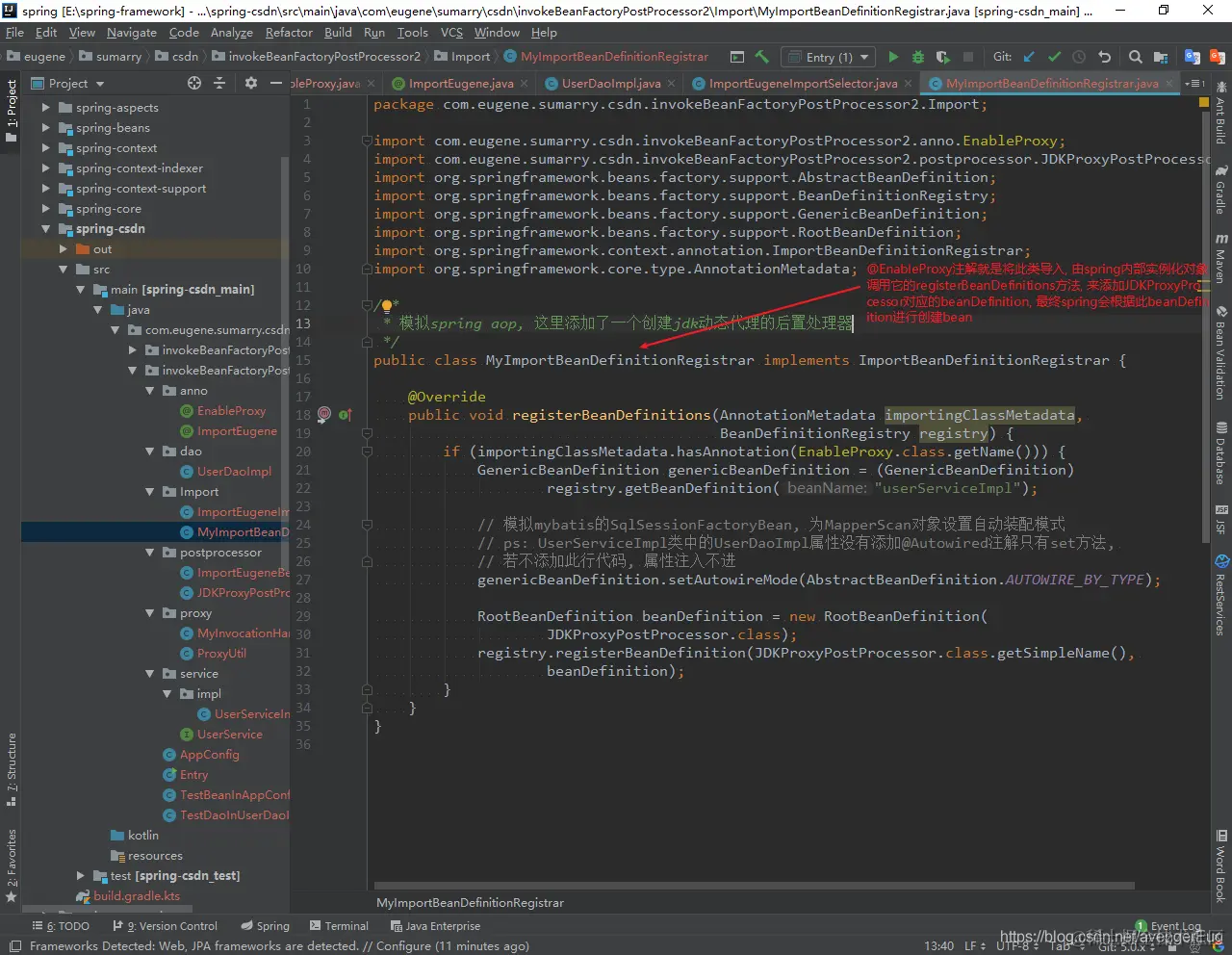Toggle tool window bars icon in status bar corner
The image size is (1232, 955).
point(13,946)
